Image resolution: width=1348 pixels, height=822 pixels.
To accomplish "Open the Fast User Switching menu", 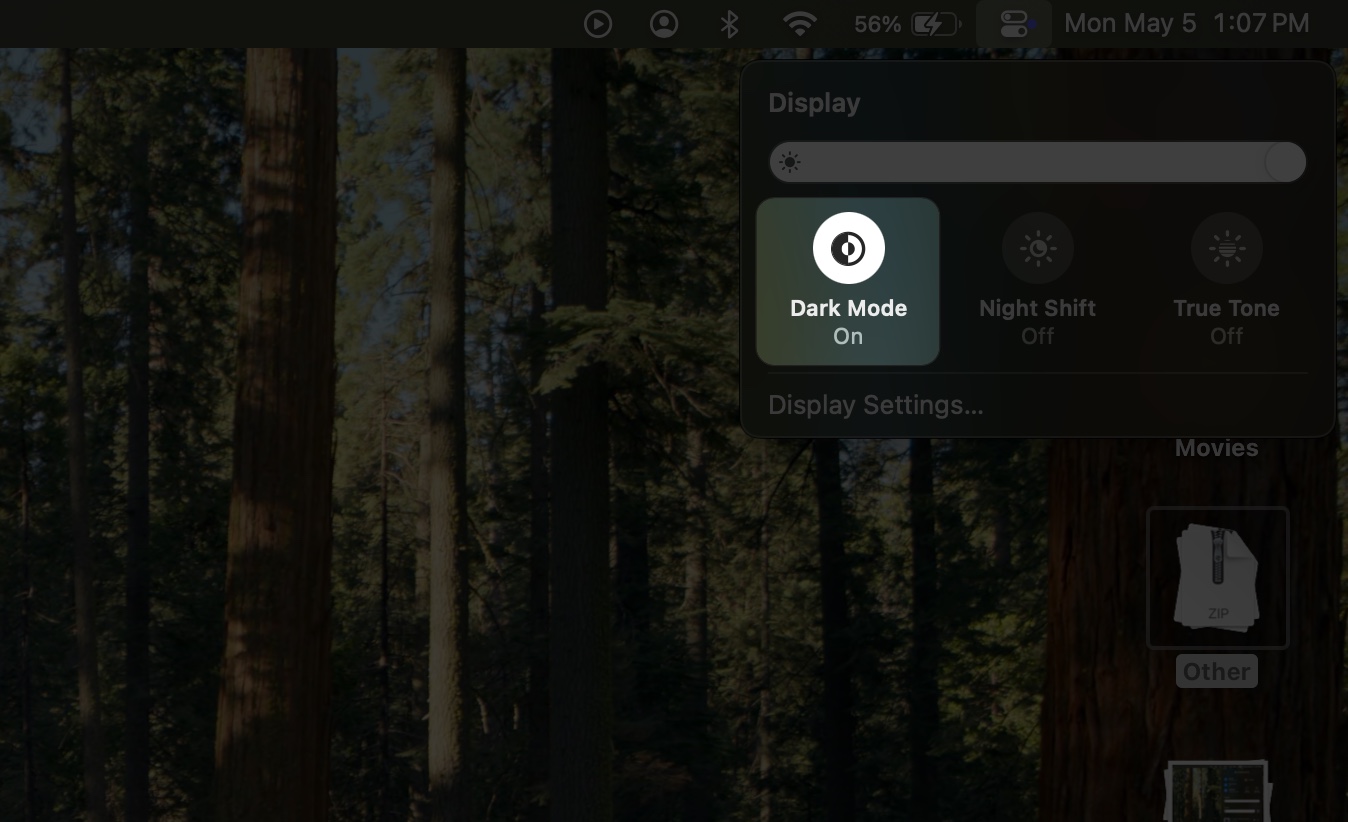I will [x=663, y=23].
